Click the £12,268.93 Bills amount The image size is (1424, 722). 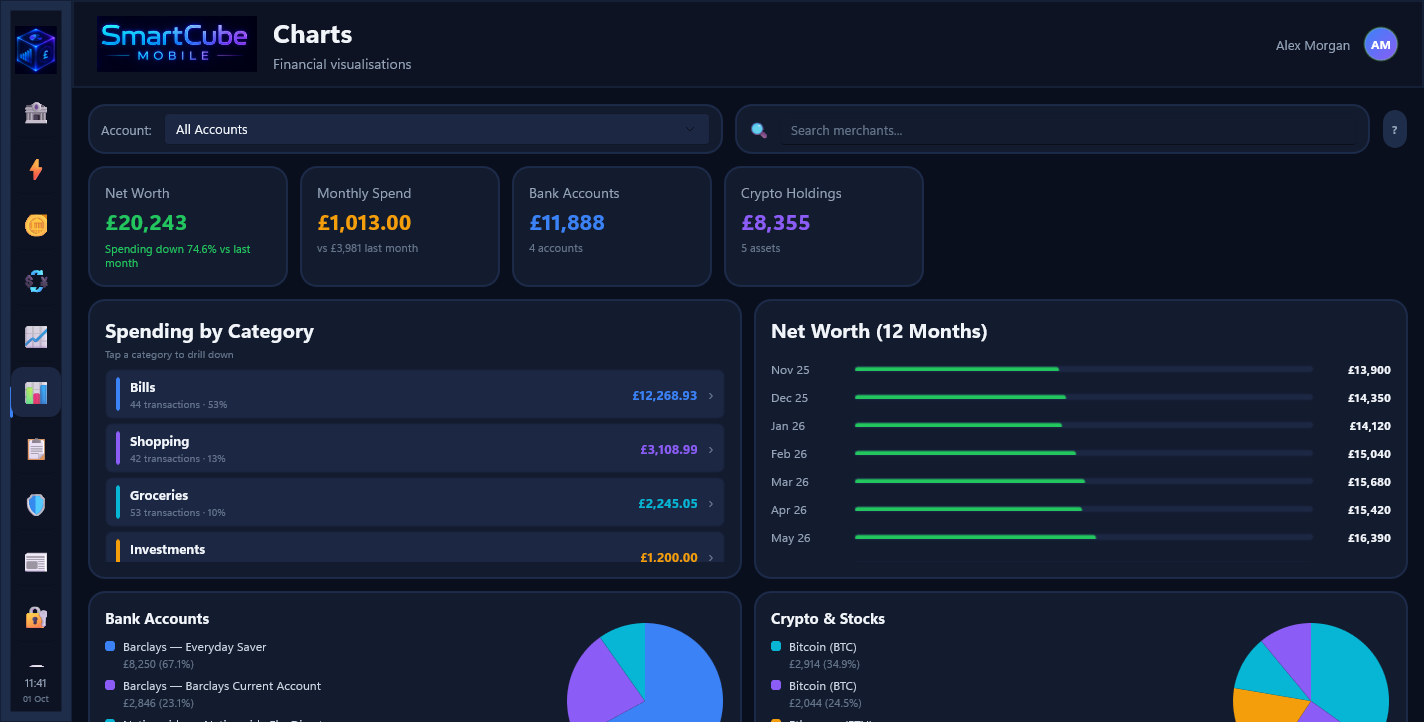(664, 396)
